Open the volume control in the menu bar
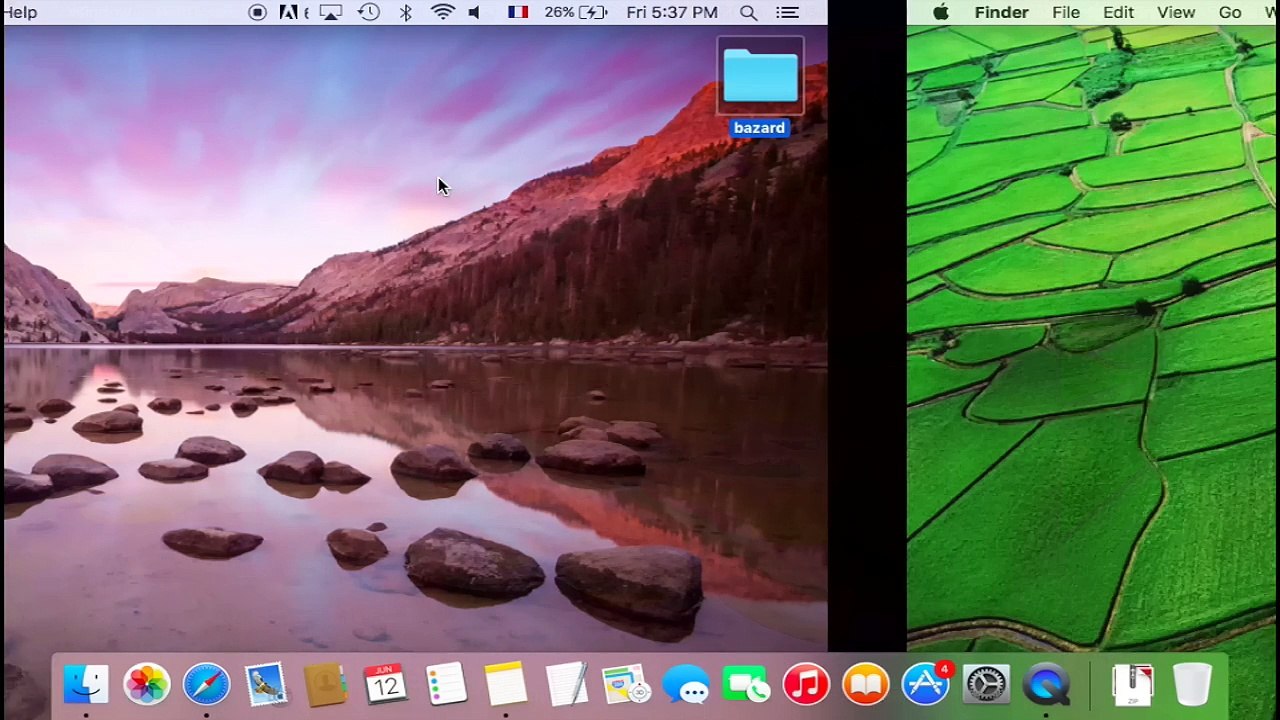Viewport: 1280px width, 720px height. tap(475, 12)
